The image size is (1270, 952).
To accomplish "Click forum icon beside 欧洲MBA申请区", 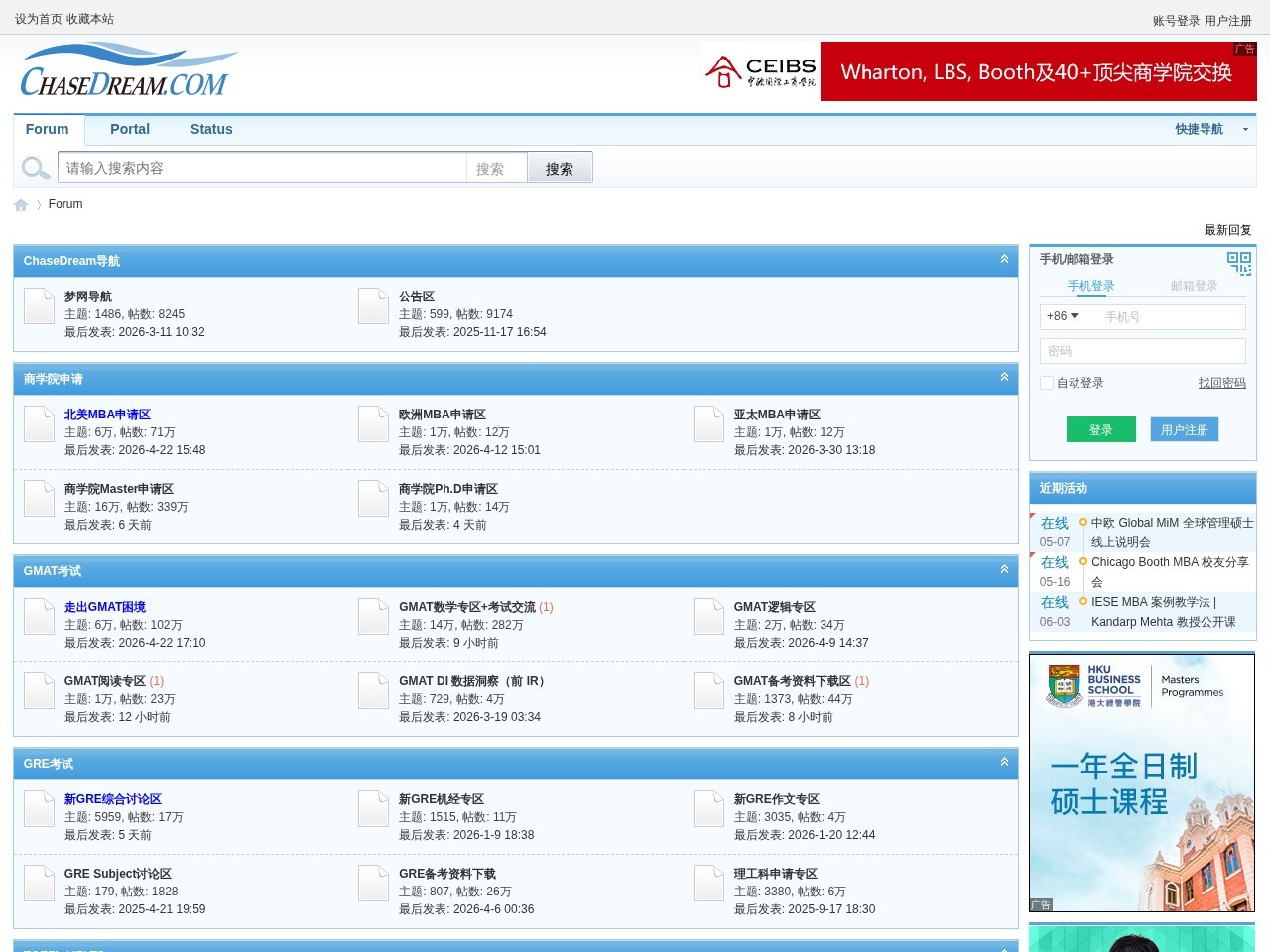I will point(374,423).
